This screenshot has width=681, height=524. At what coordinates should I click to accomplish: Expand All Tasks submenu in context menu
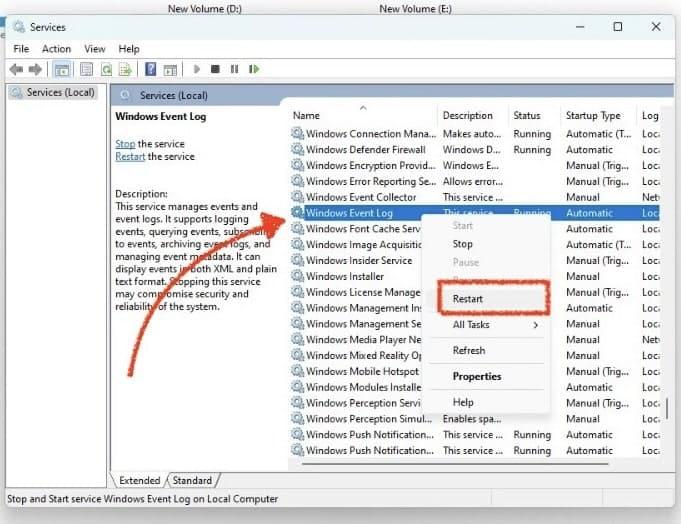(x=486, y=324)
